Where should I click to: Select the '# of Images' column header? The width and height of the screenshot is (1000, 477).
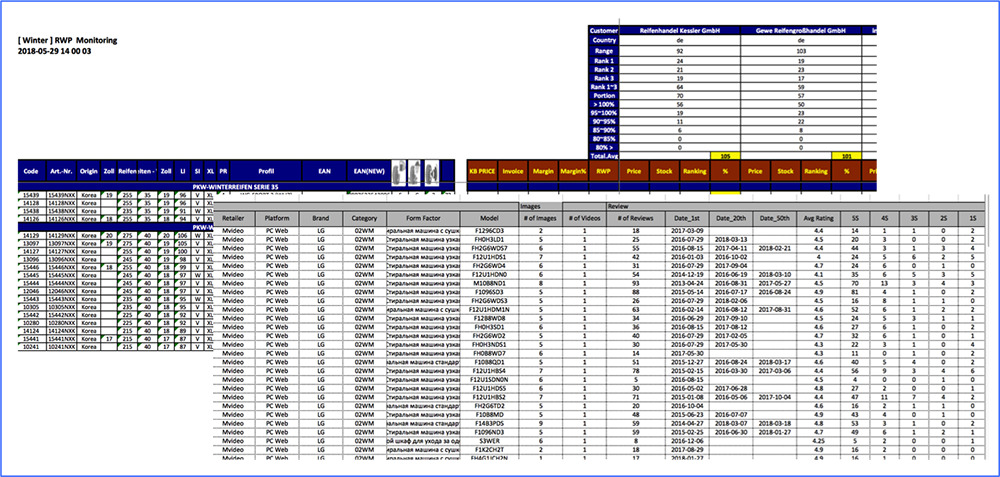(540, 218)
